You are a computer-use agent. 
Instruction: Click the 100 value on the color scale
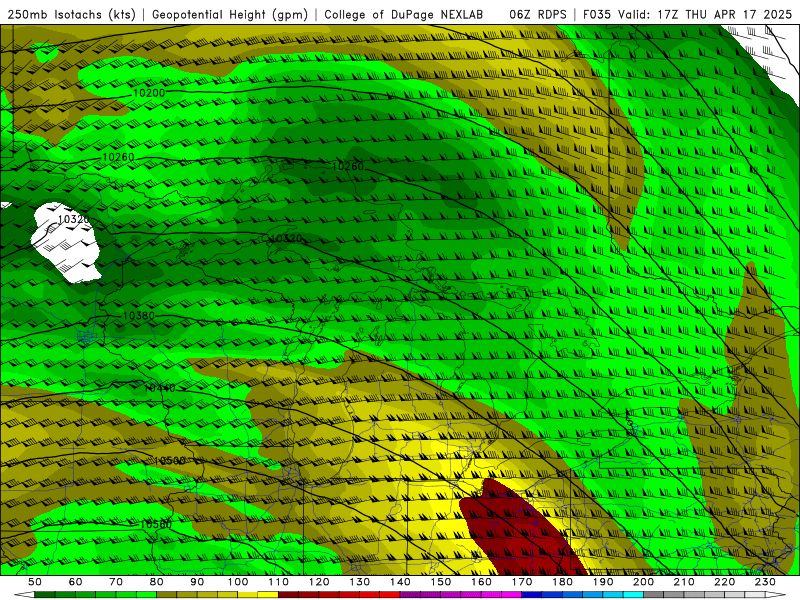(238, 582)
